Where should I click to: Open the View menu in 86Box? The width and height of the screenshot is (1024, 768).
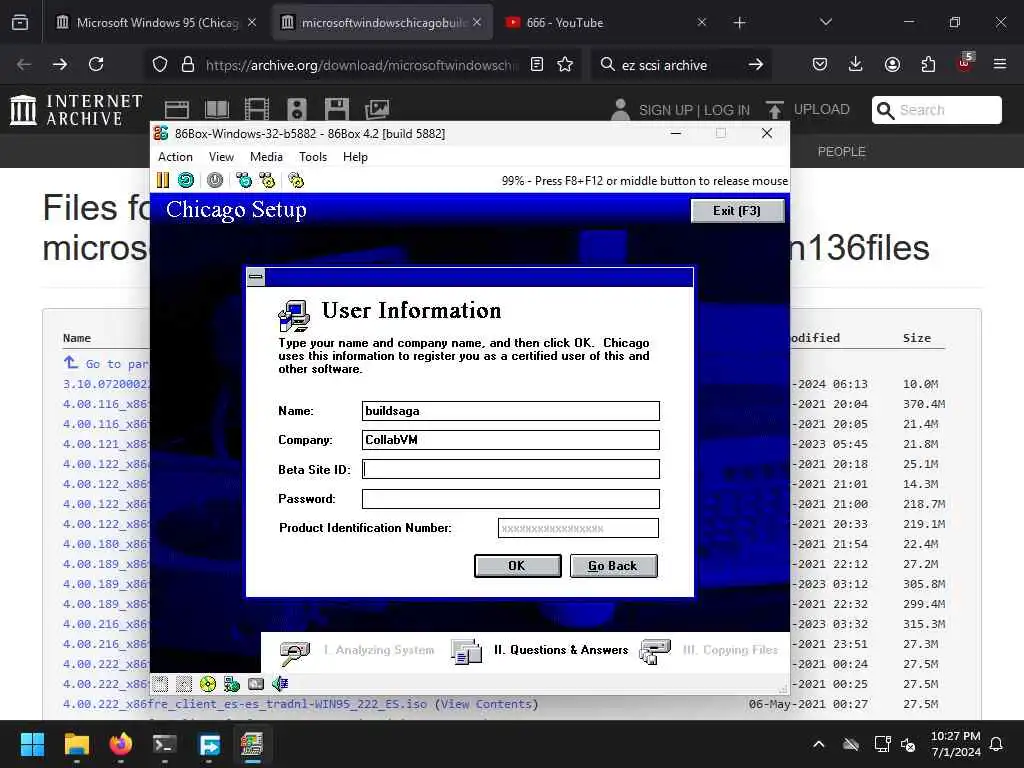click(221, 157)
